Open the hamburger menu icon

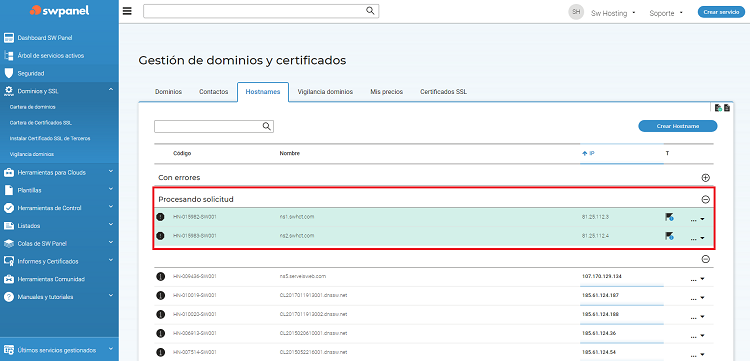pos(127,11)
